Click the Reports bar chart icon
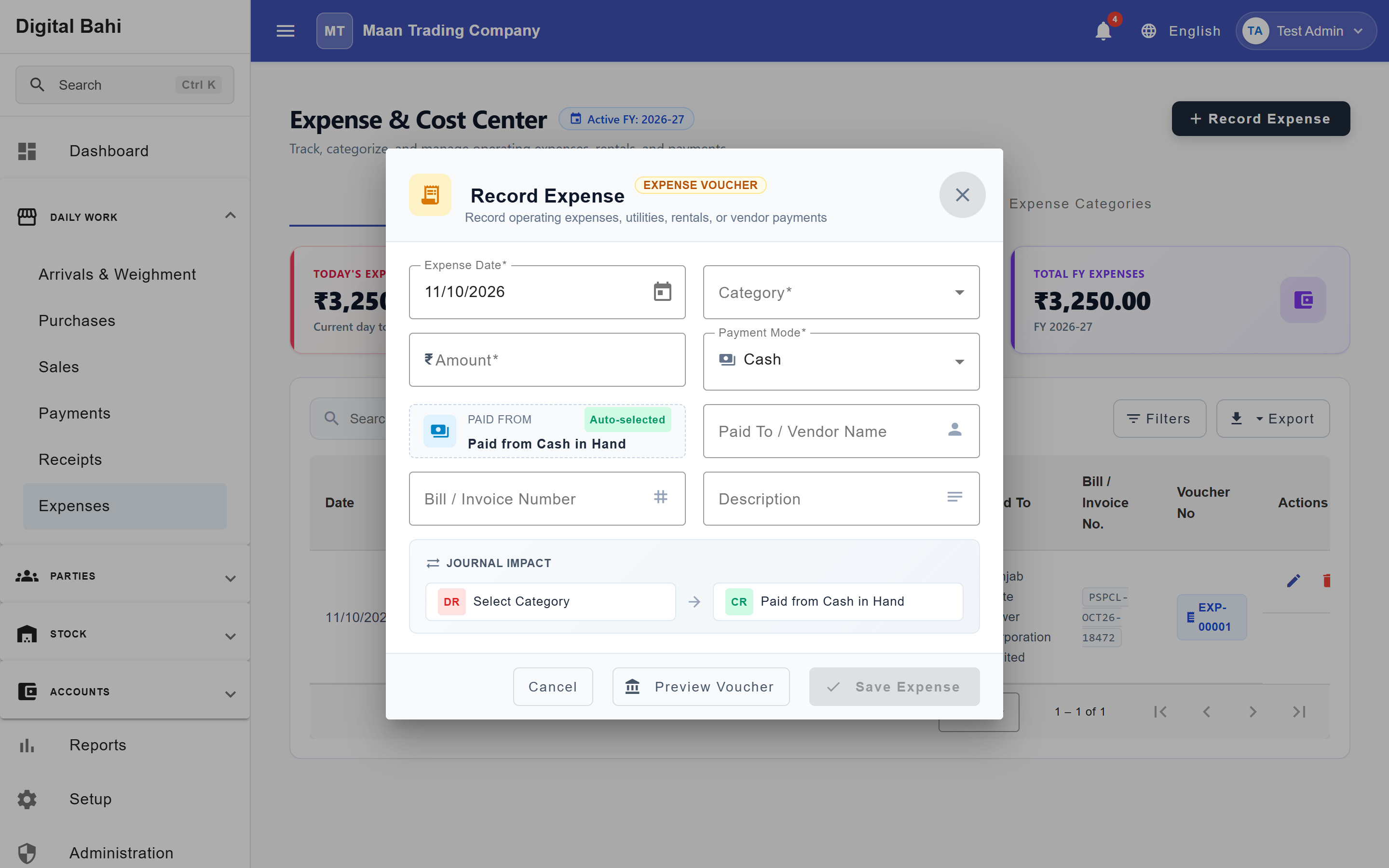1389x868 pixels. point(27,745)
